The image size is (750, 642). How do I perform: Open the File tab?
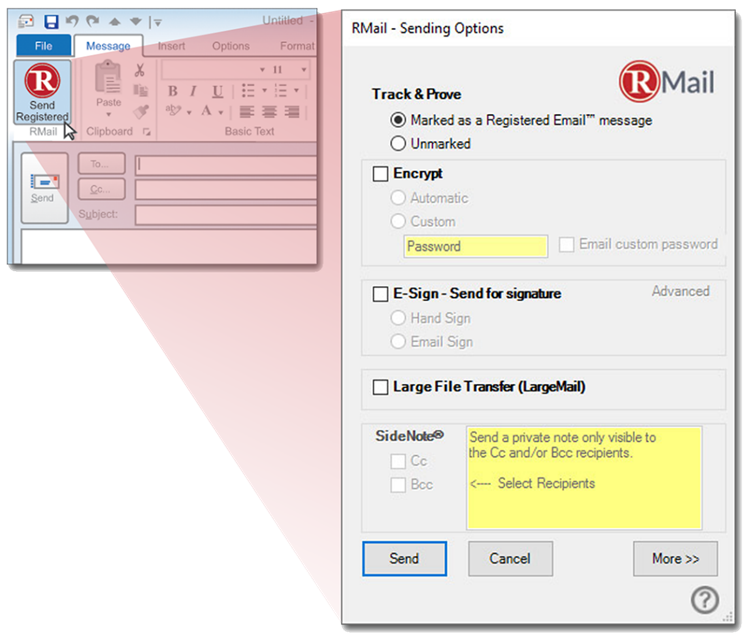pyautogui.click(x=43, y=46)
